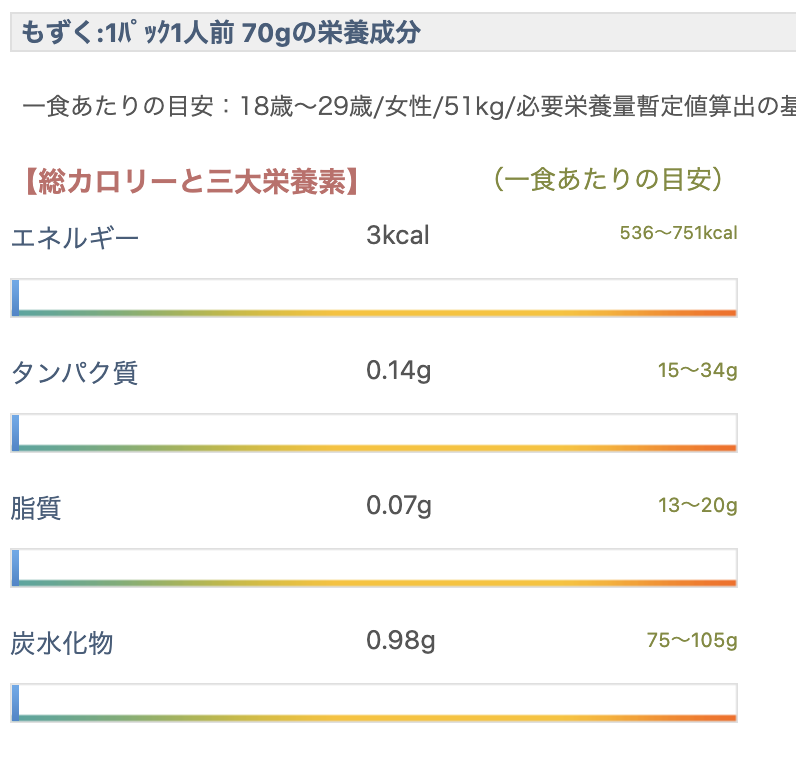Click the carbohydrate (炭水化物) gradient bar
This screenshot has width=796, height=762.
click(x=374, y=703)
